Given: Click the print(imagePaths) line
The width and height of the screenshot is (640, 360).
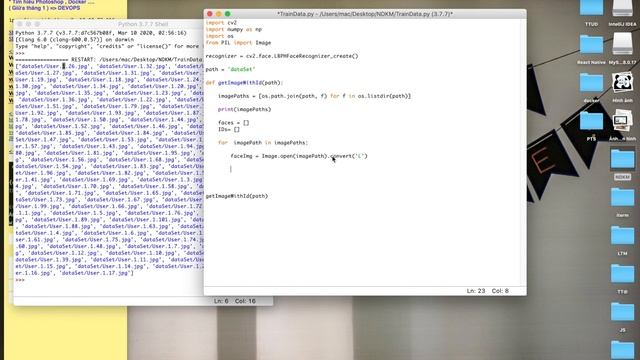Looking at the screenshot, I should pos(244,109).
